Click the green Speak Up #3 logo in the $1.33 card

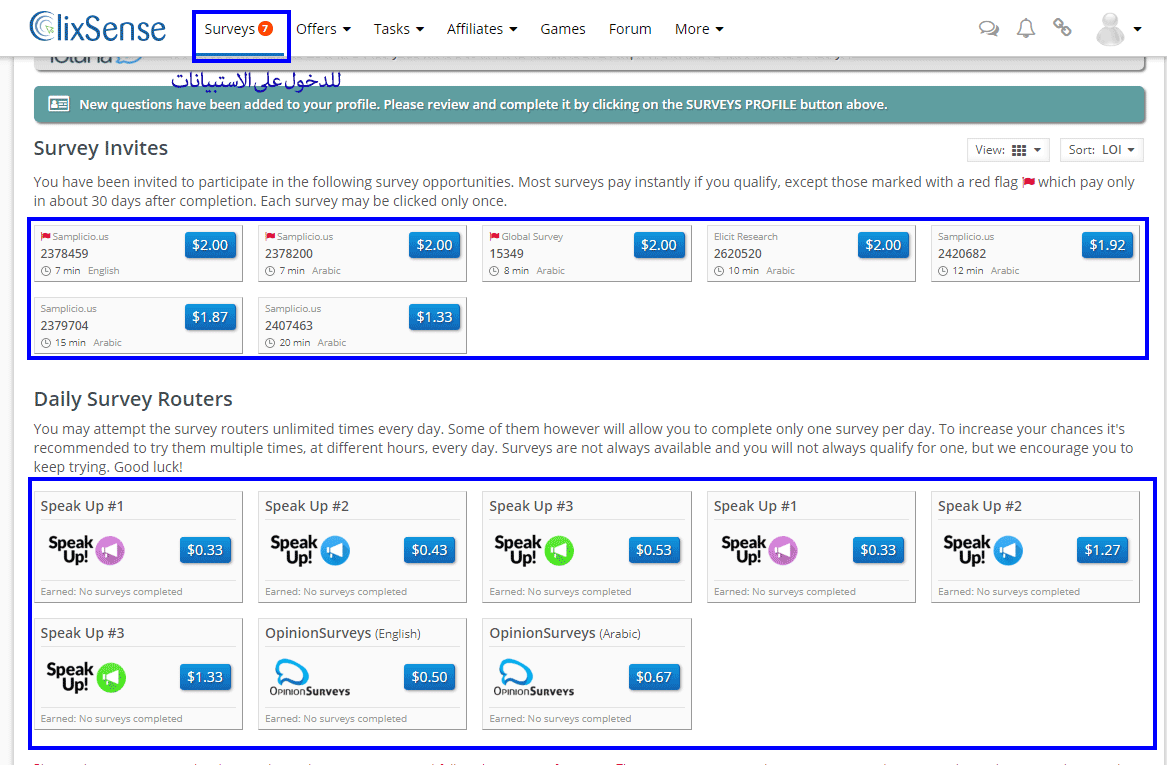pyautogui.click(x=86, y=677)
